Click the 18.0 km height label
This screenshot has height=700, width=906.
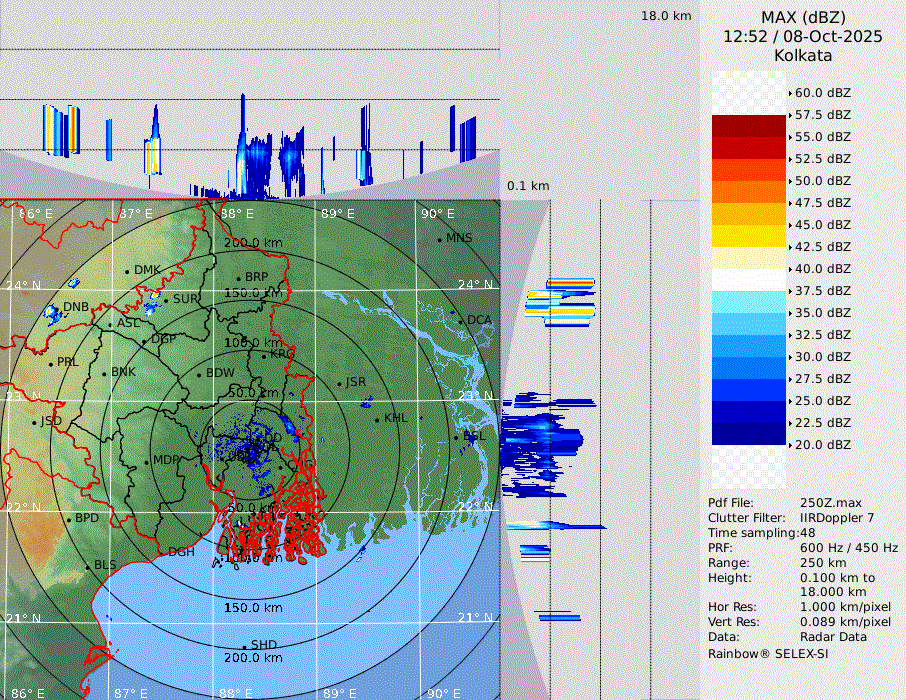click(666, 16)
